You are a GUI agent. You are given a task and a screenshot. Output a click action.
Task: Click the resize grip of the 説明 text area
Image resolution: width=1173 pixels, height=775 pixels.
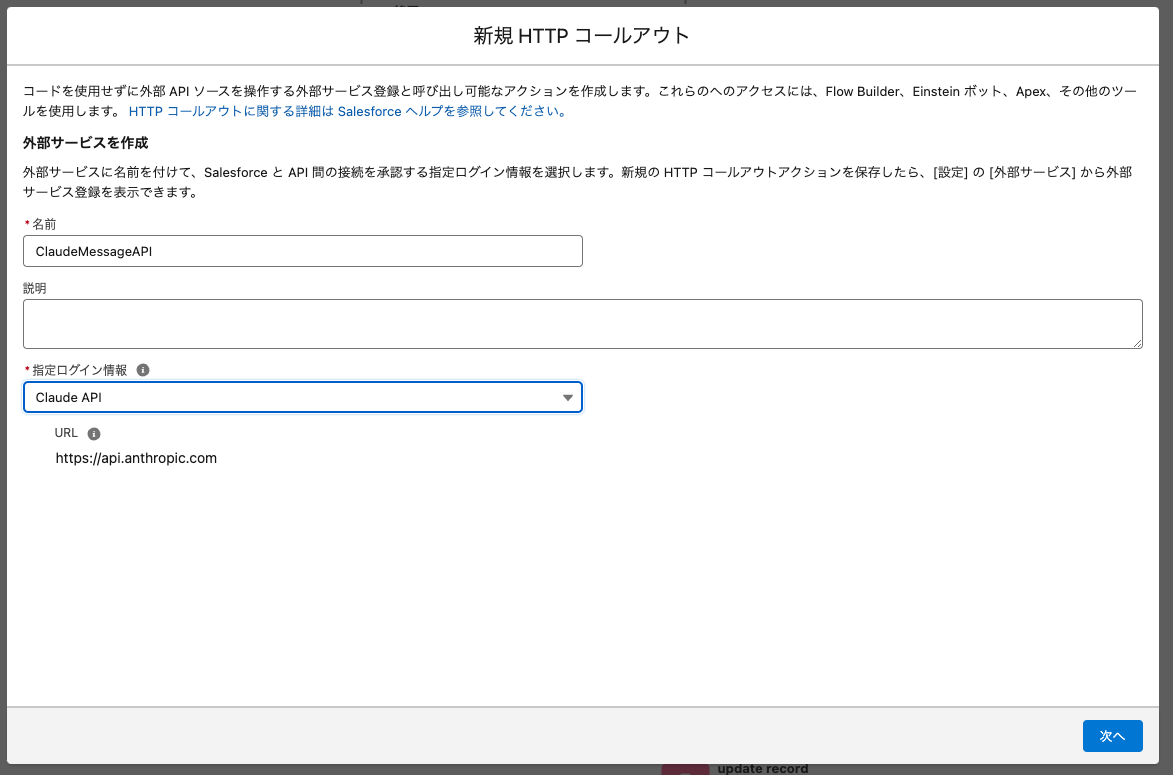coord(1137,343)
